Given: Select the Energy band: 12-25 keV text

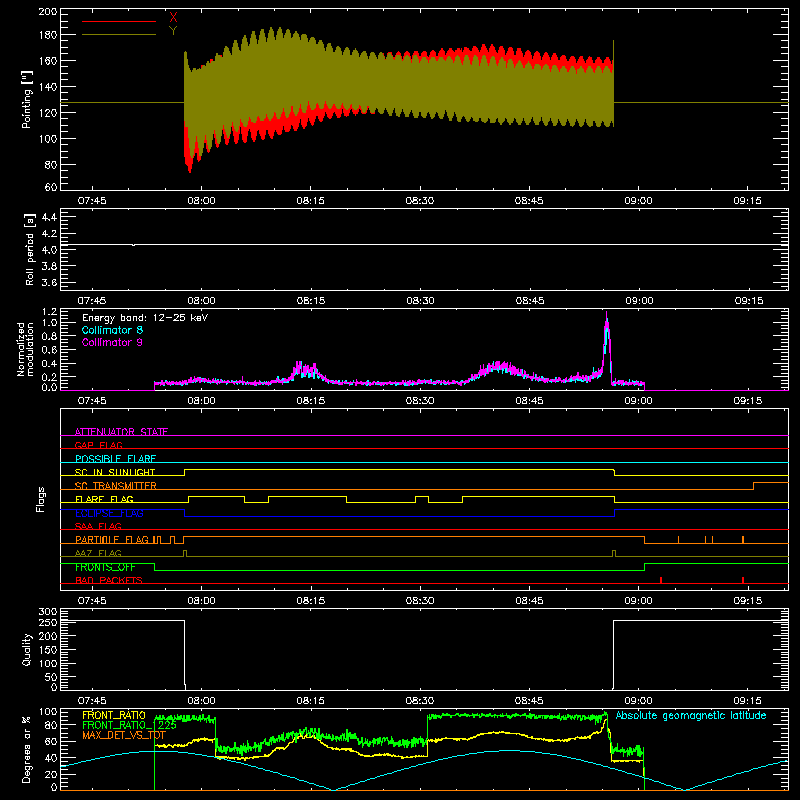Looking at the screenshot, I should point(145,318).
